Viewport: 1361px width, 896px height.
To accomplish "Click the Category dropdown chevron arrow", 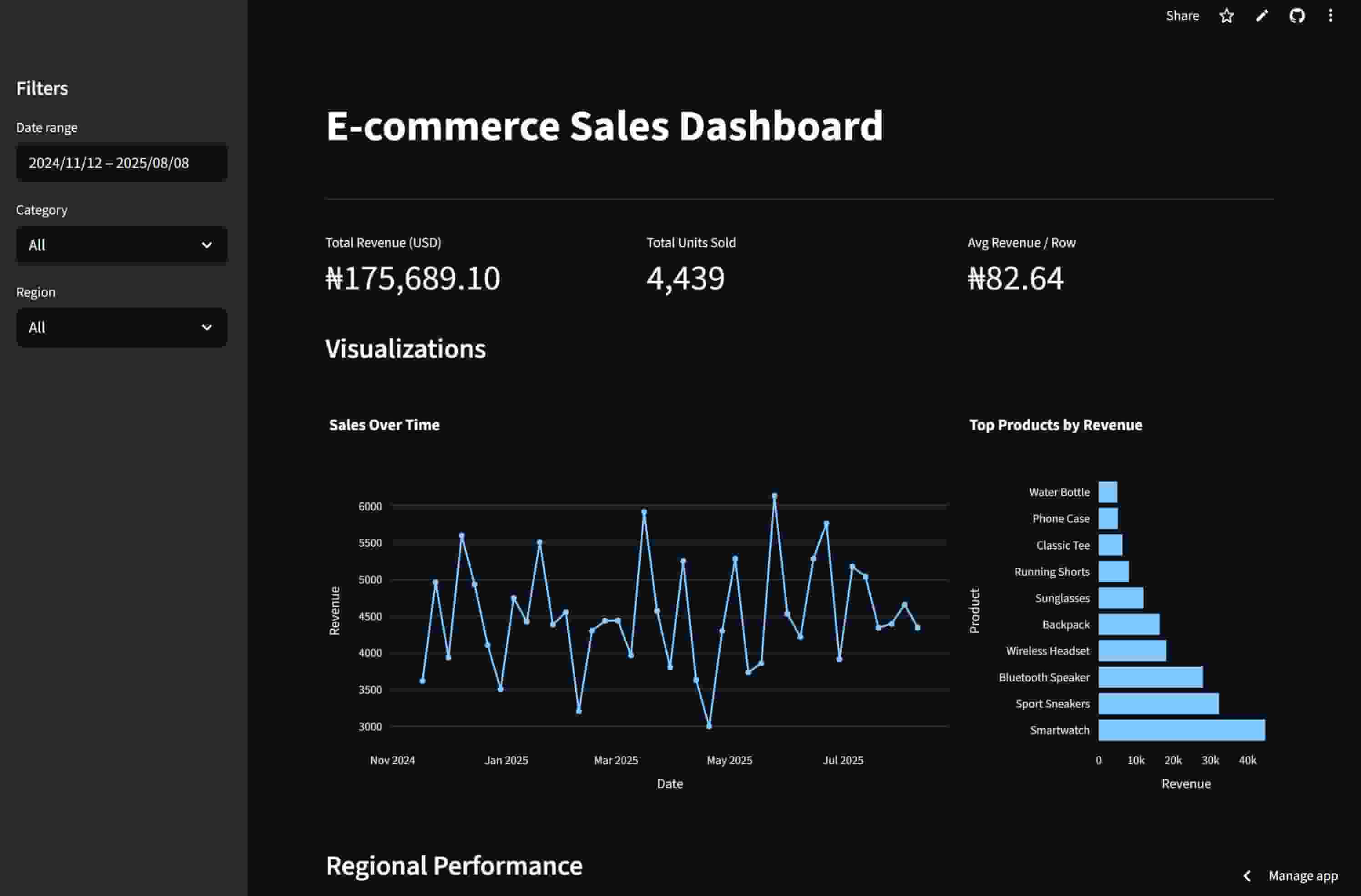I will (207, 245).
